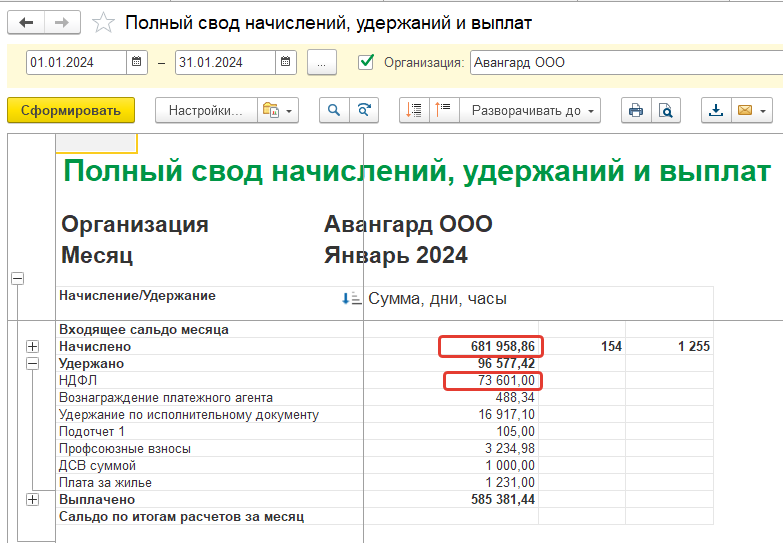This screenshot has width=783, height=543.
Task: Go forward with the right arrow button
Action: click(x=62, y=23)
